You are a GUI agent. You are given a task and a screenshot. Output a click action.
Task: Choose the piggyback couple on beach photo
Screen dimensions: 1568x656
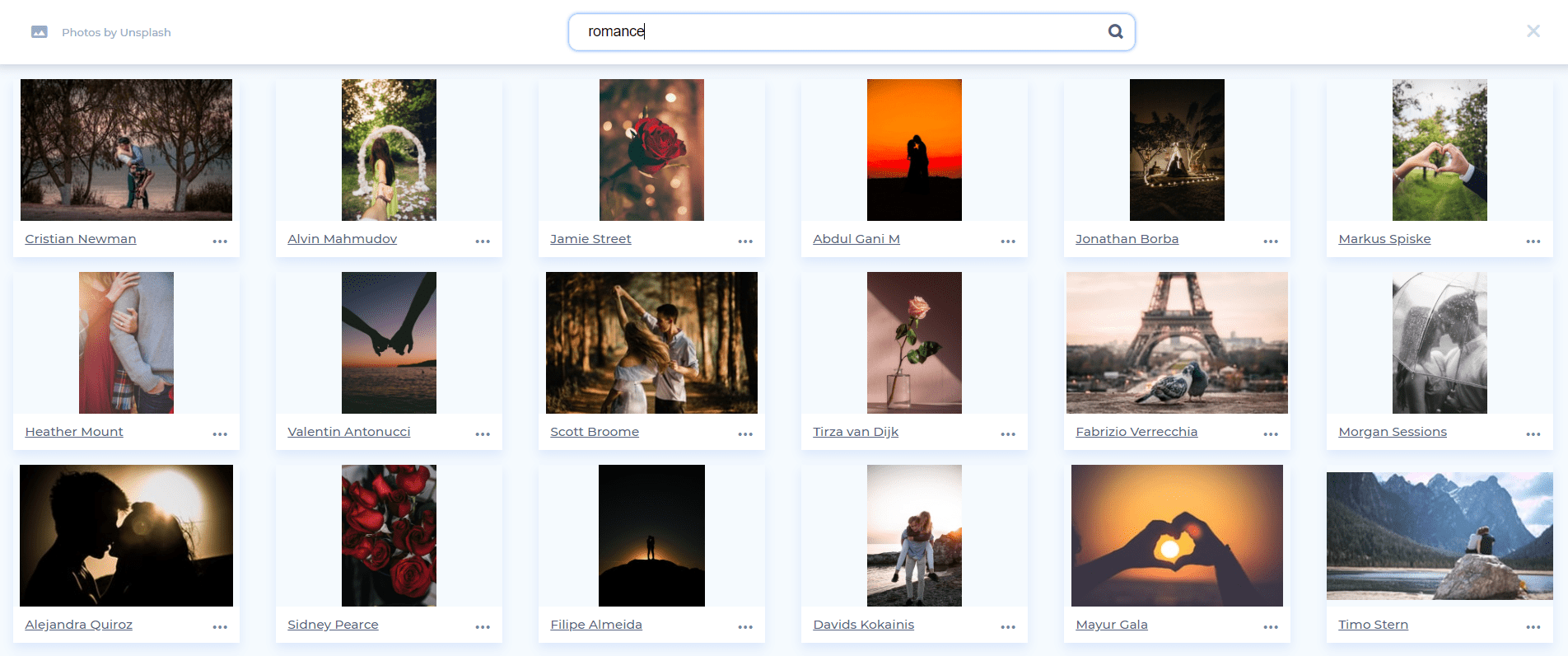(x=914, y=536)
